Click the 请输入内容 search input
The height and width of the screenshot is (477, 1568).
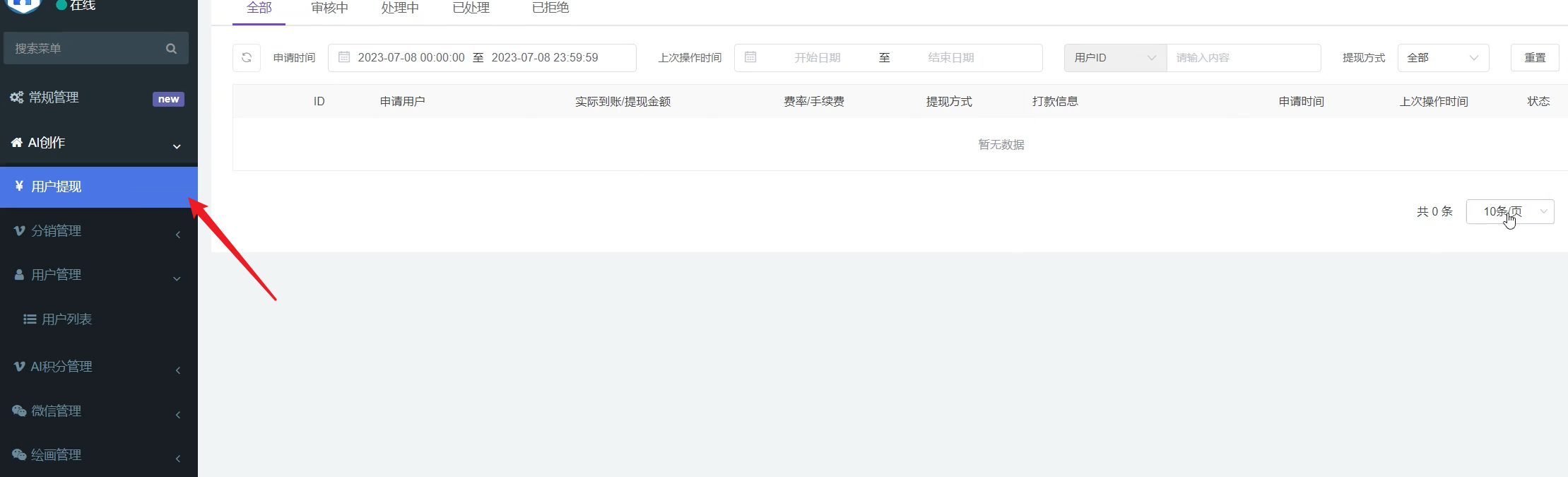tap(1244, 58)
